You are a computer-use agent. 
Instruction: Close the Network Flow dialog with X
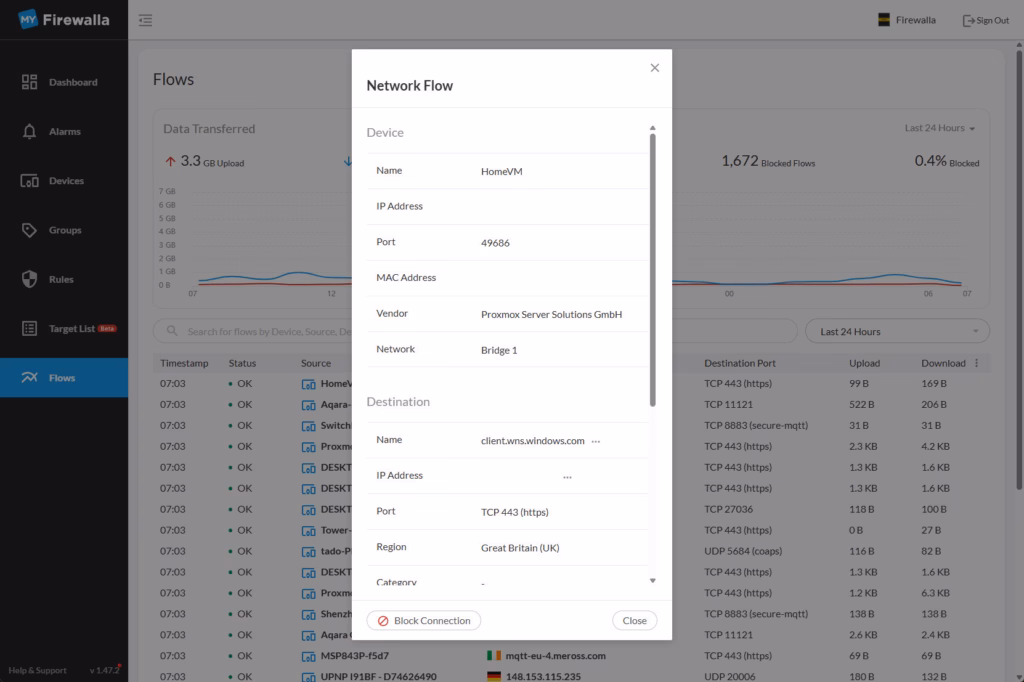[x=655, y=68]
